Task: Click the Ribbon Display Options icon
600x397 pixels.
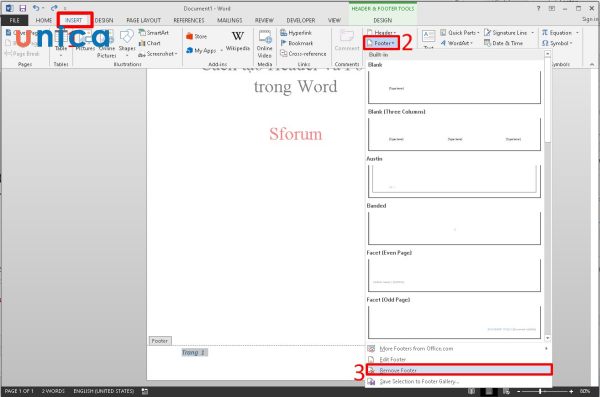Action: (x=552, y=8)
